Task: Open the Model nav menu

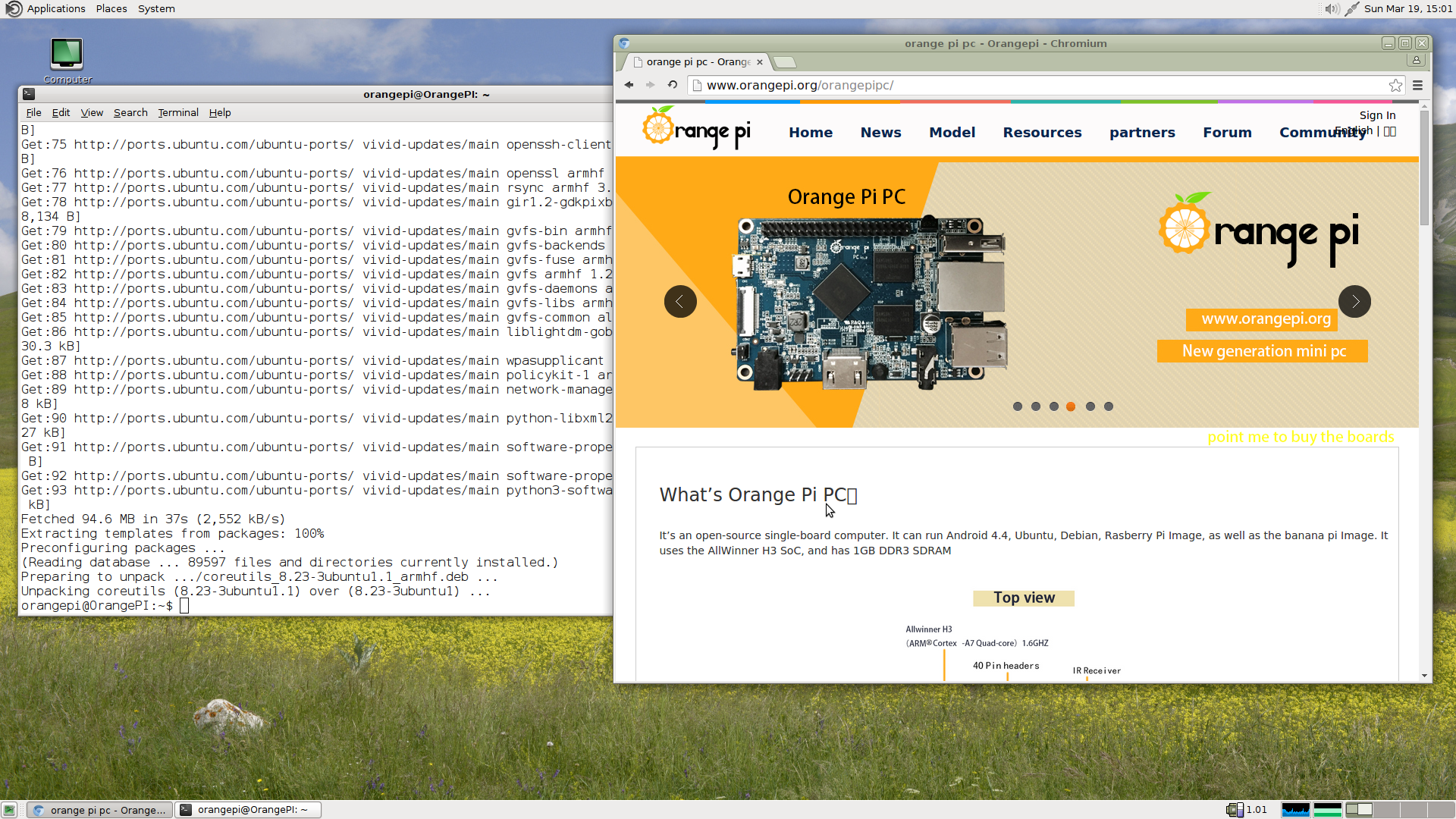Action: (x=952, y=133)
